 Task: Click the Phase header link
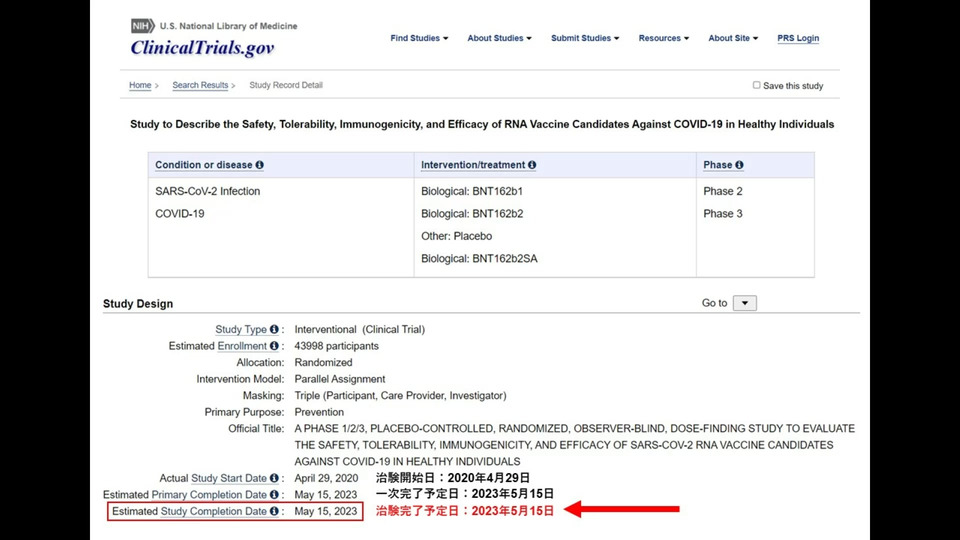(718, 165)
